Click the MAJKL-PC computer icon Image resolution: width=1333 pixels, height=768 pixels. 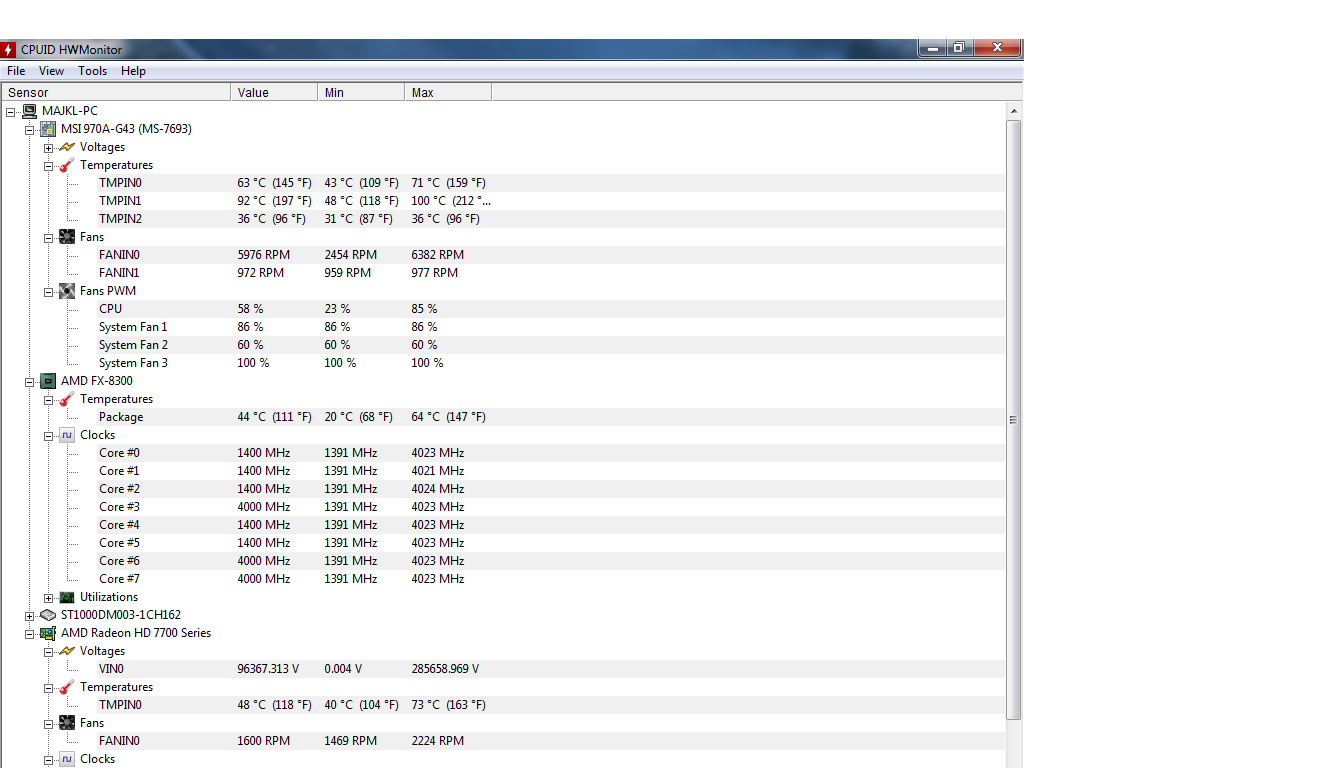click(29, 111)
